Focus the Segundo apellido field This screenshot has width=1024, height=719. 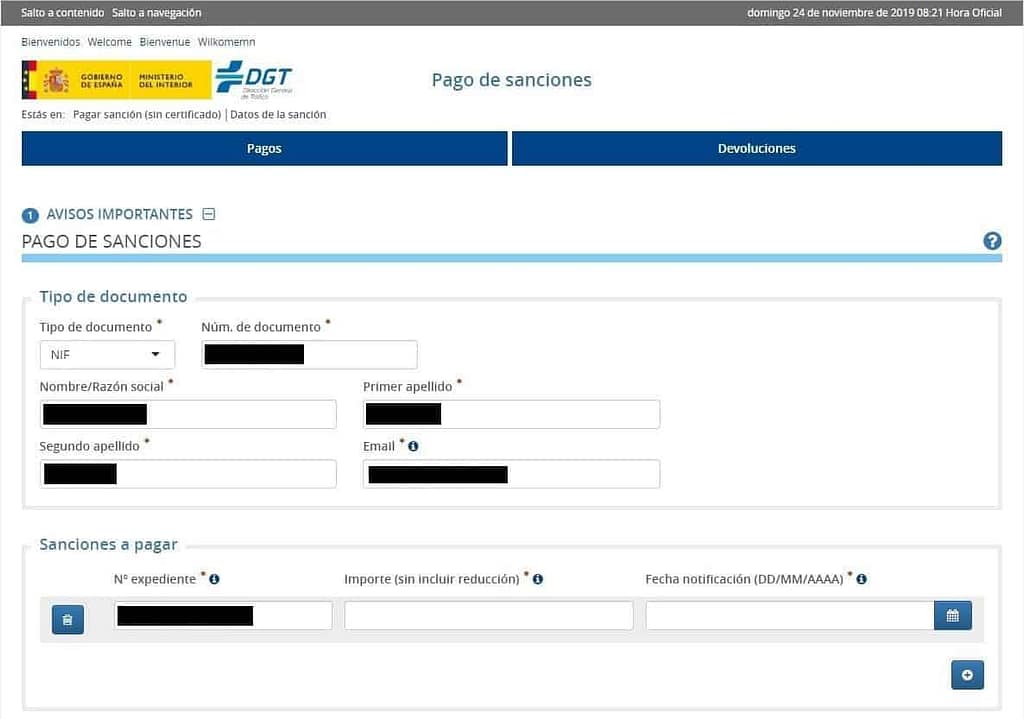point(188,473)
